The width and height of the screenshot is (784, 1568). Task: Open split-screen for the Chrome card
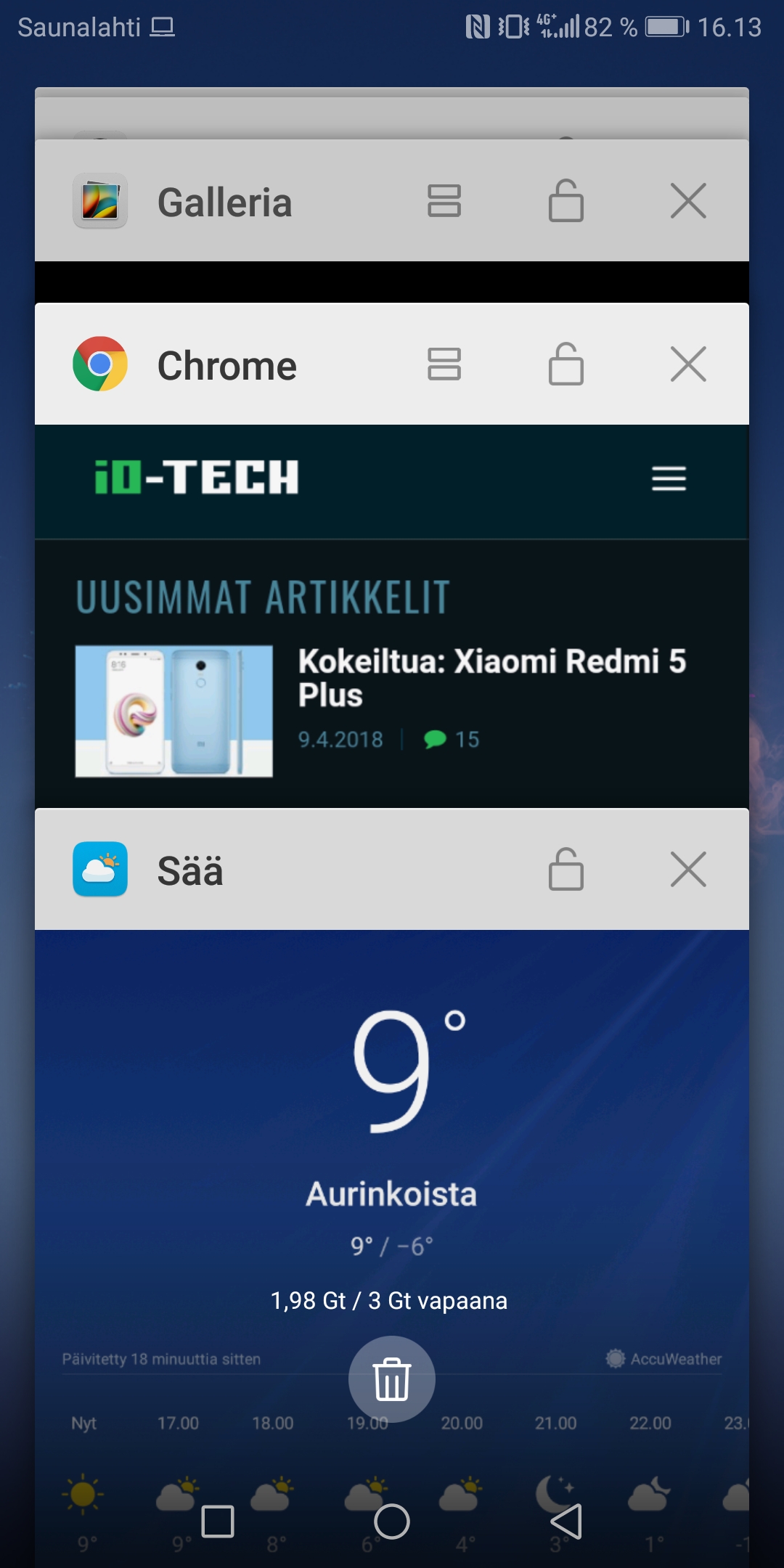[x=444, y=364]
